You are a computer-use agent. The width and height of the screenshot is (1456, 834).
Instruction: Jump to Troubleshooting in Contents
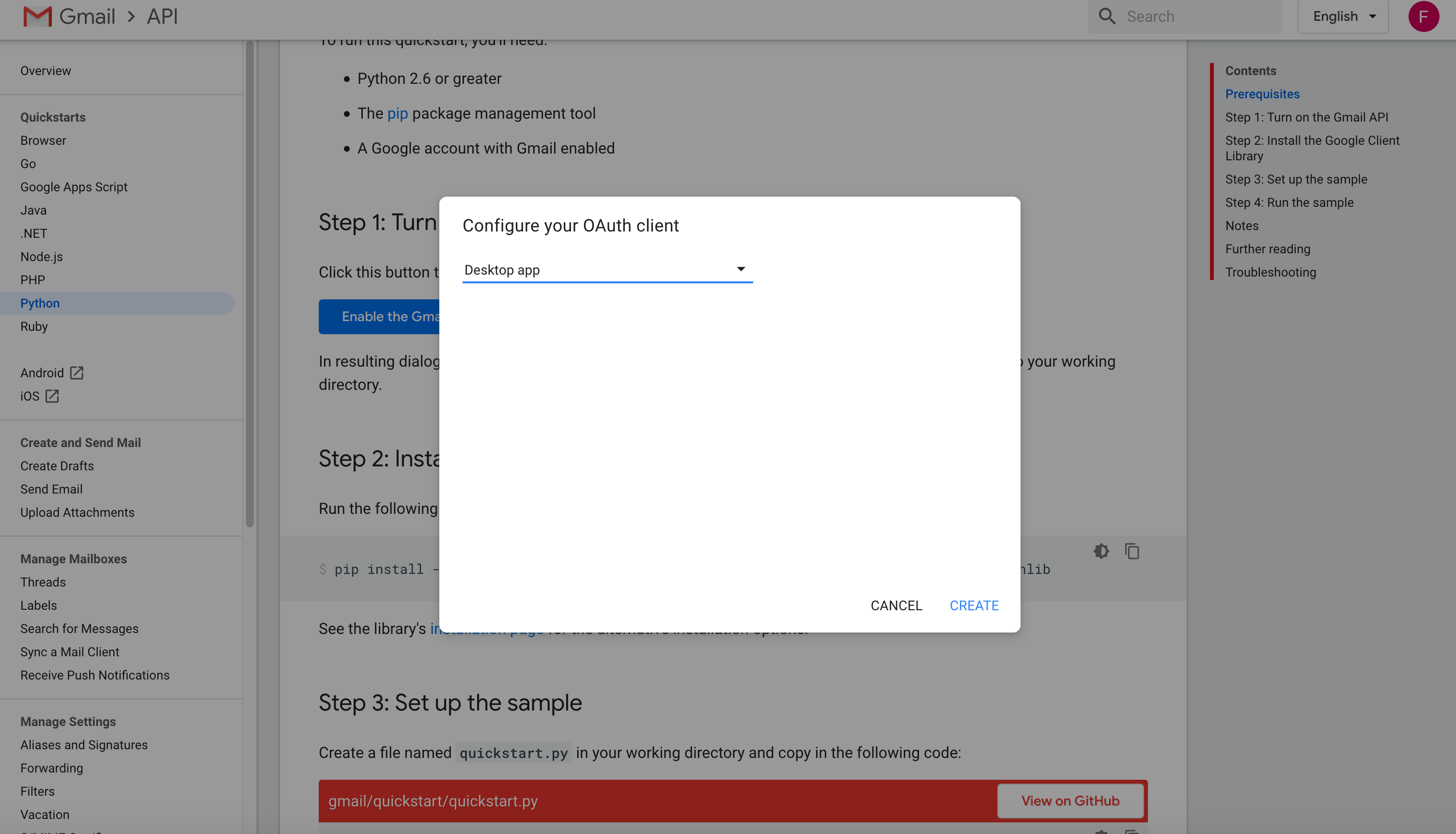(x=1271, y=272)
